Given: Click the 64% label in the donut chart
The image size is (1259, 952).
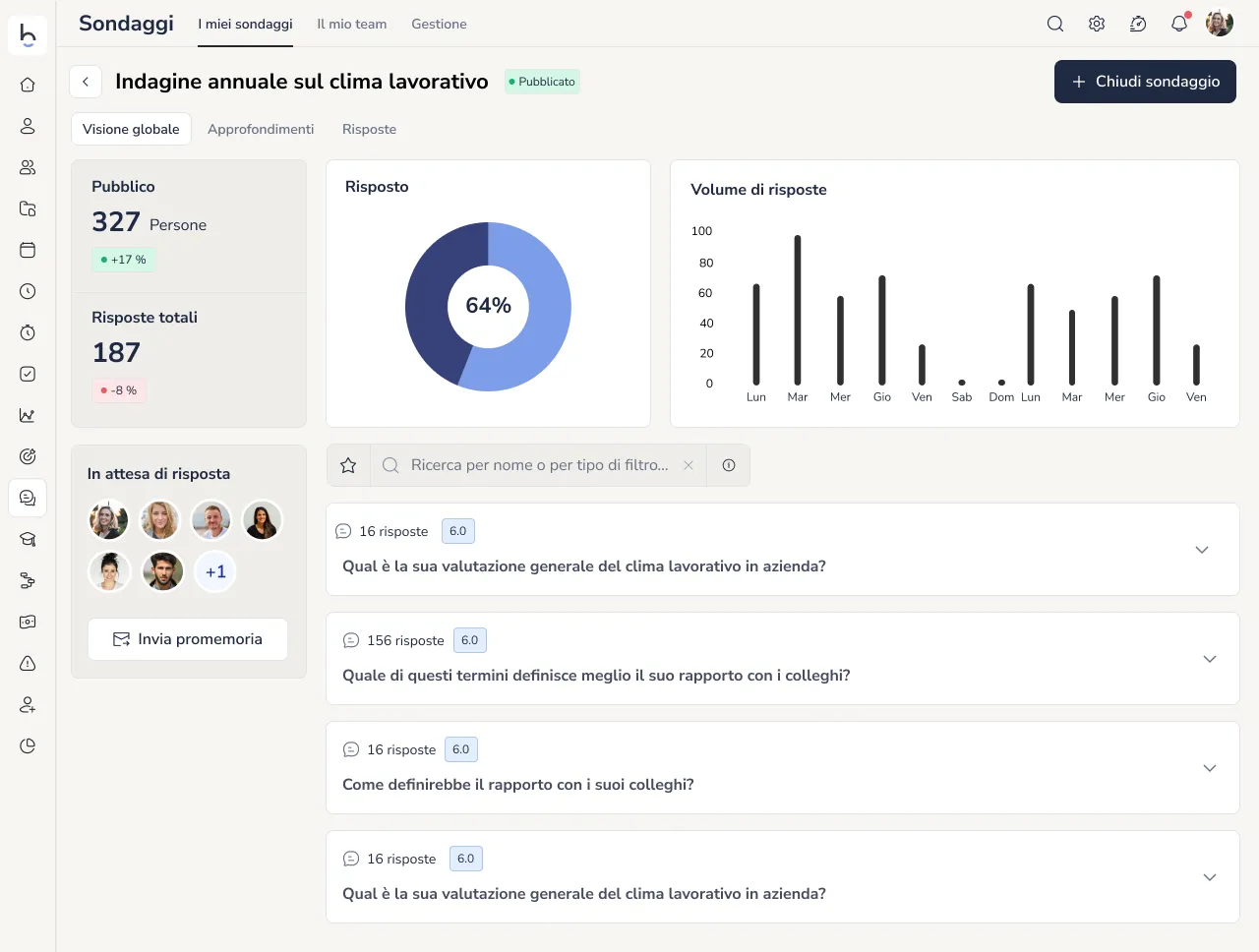Looking at the screenshot, I should point(488,306).
